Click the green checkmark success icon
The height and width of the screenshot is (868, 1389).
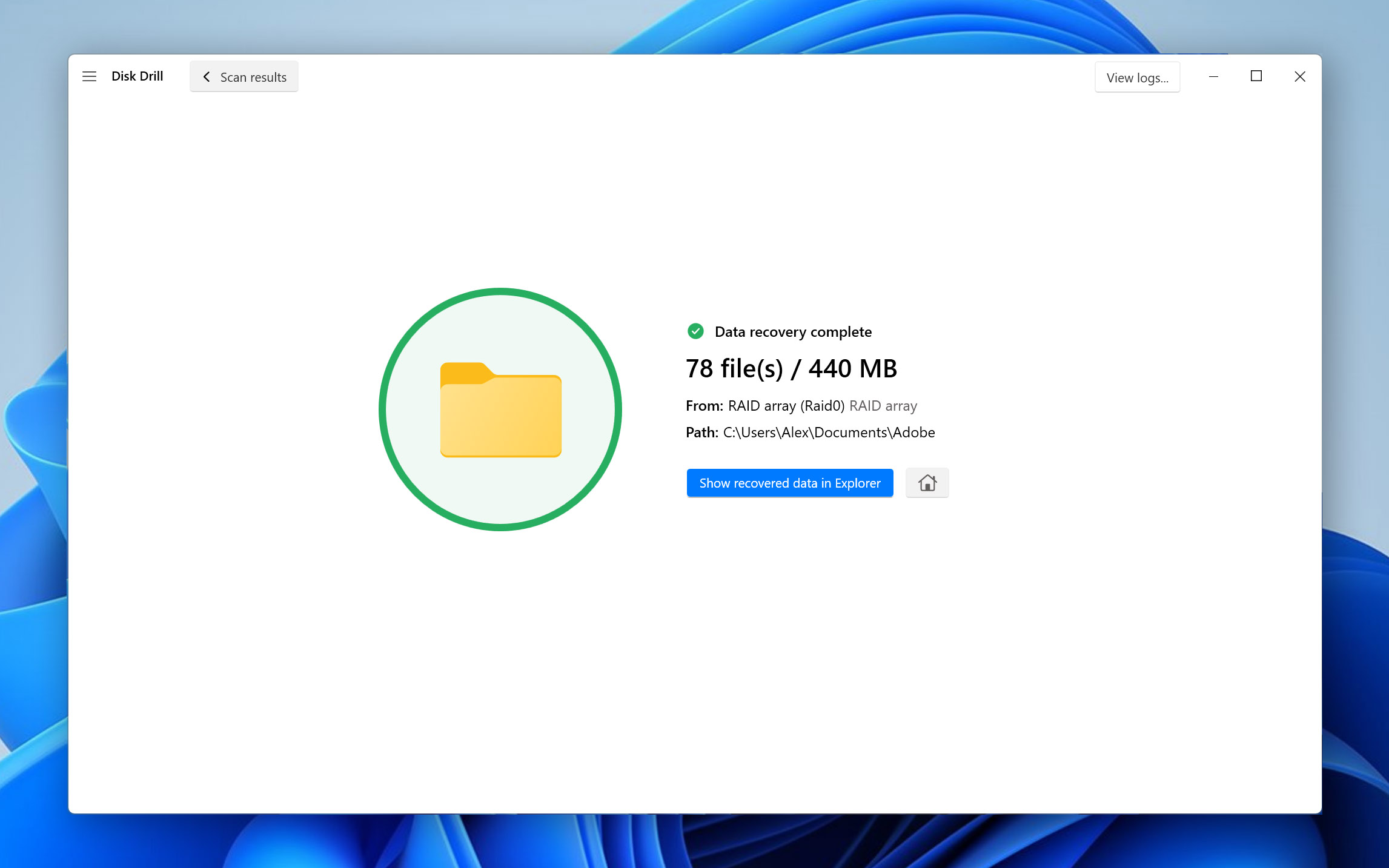point(695,331)
